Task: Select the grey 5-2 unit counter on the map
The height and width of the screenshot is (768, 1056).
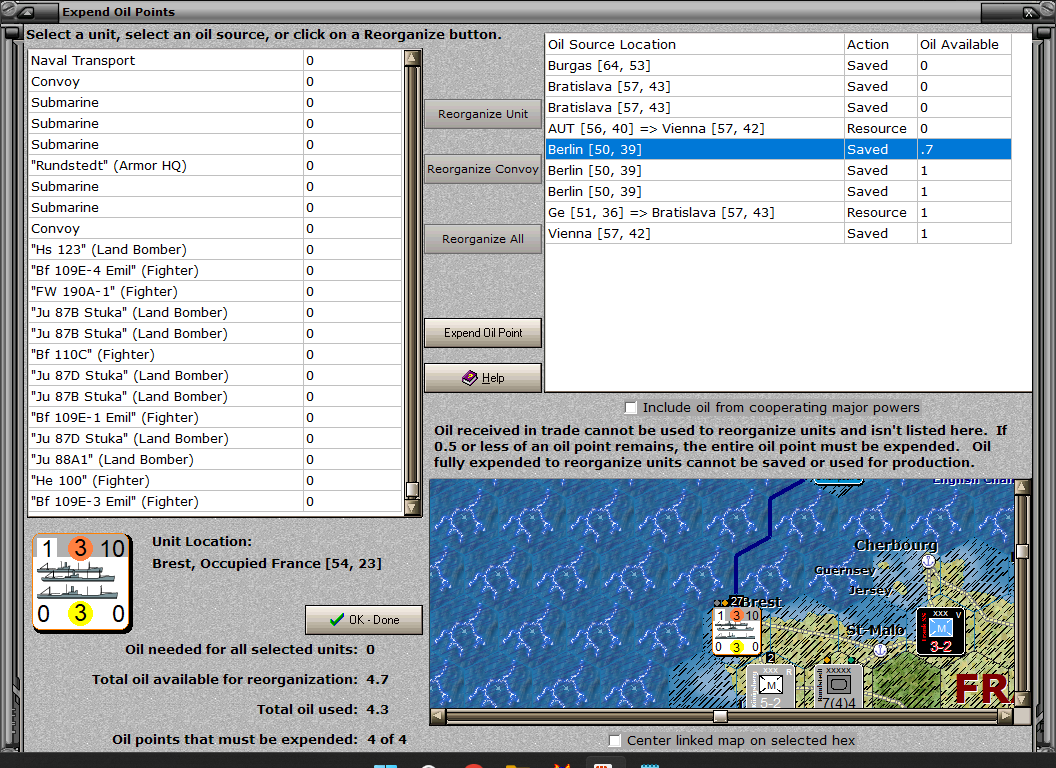Action: point(770,687)
